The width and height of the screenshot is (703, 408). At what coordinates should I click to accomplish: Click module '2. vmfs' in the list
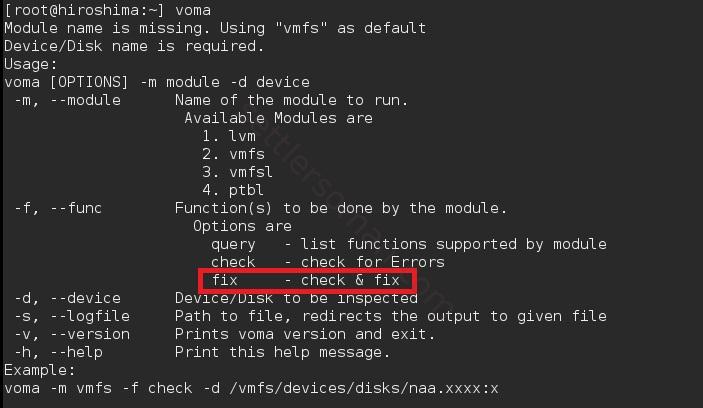(x=233, y=154)
